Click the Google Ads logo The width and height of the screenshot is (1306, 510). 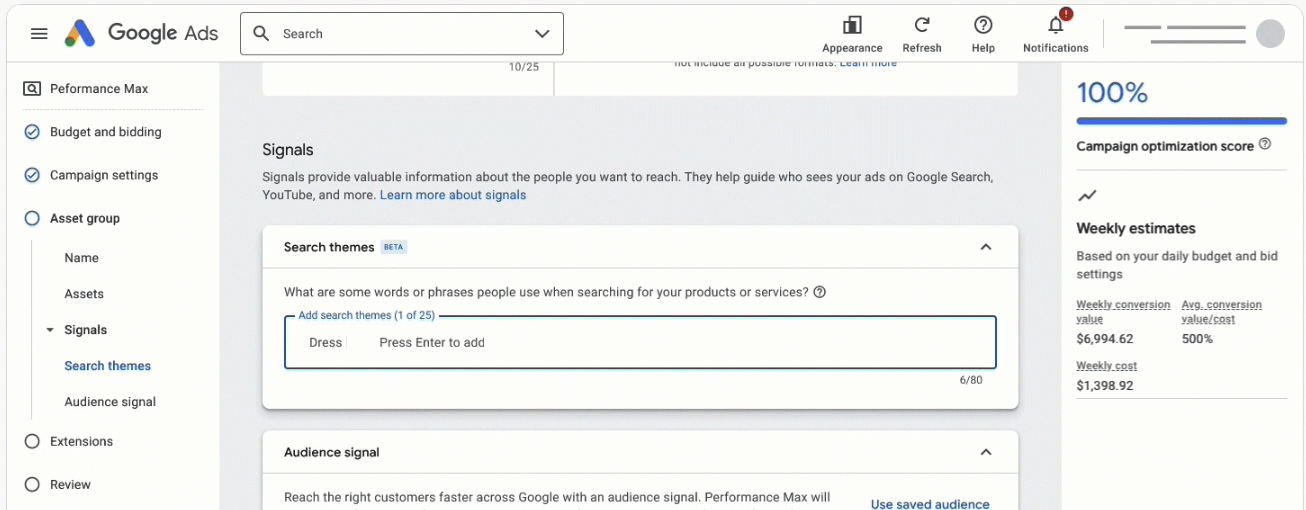tap(142, 33)
